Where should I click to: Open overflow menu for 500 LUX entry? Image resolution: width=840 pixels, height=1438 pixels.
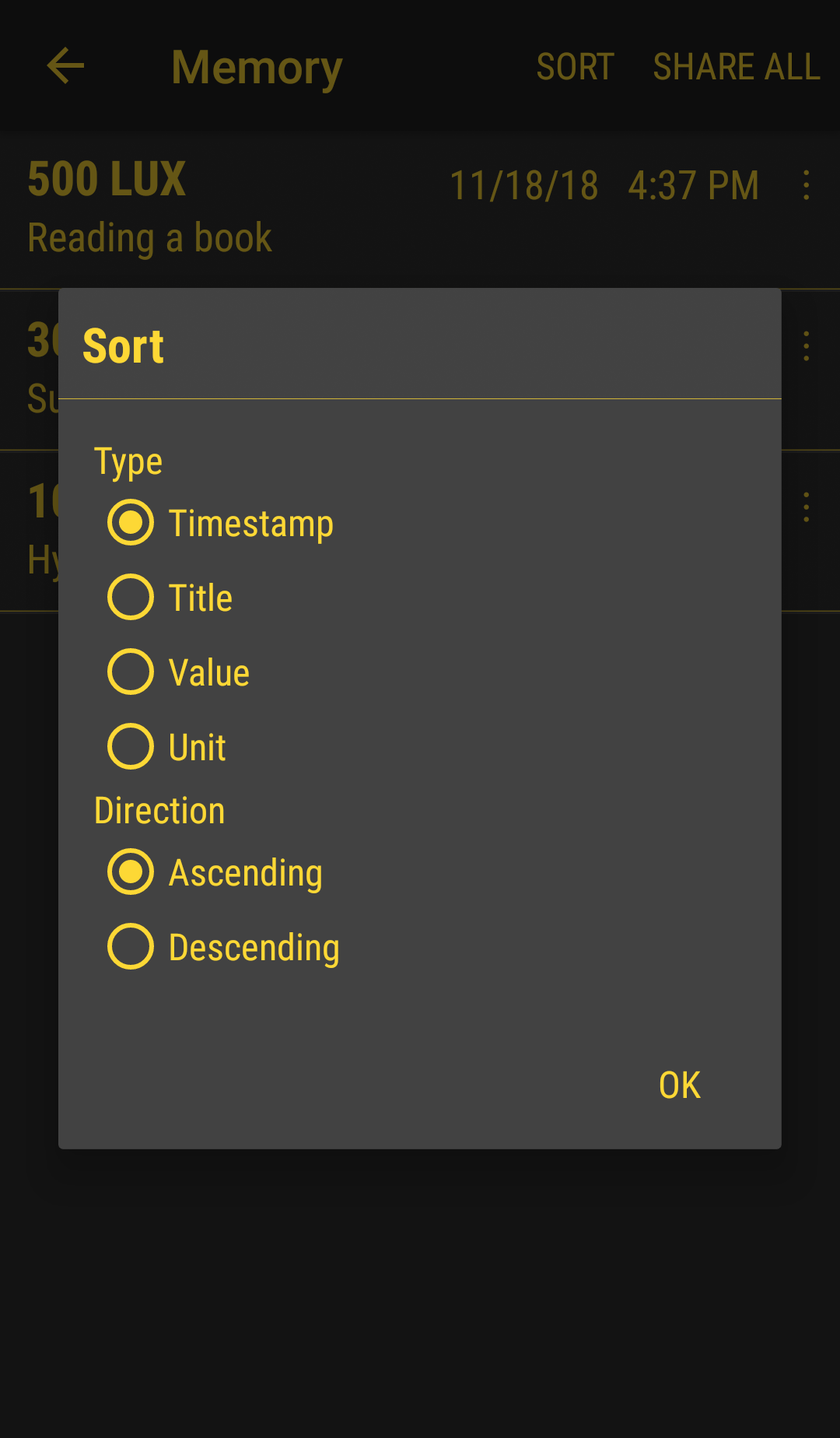coord(807,185)
